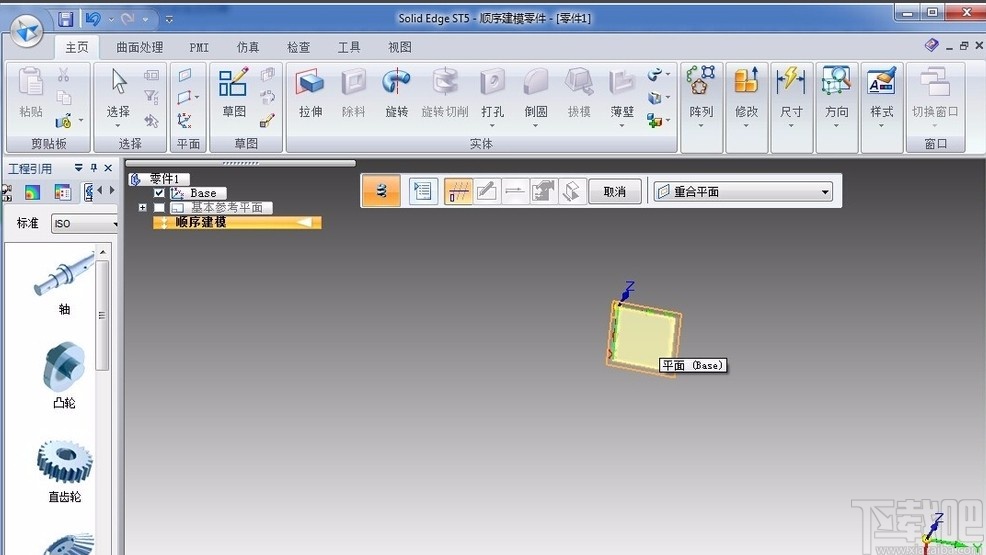Click the rainbow gradient tab icon in 工程引用 panel
986x555 pixels.
32,192
